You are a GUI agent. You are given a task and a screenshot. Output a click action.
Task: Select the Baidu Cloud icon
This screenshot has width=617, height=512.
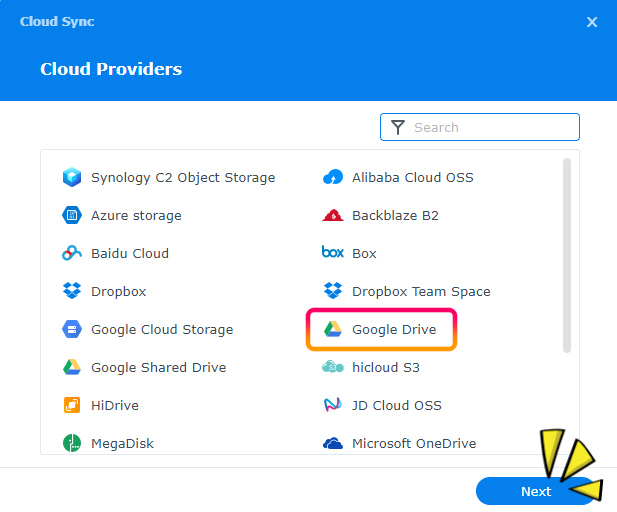pyautogui.click(x=72, y=253)
